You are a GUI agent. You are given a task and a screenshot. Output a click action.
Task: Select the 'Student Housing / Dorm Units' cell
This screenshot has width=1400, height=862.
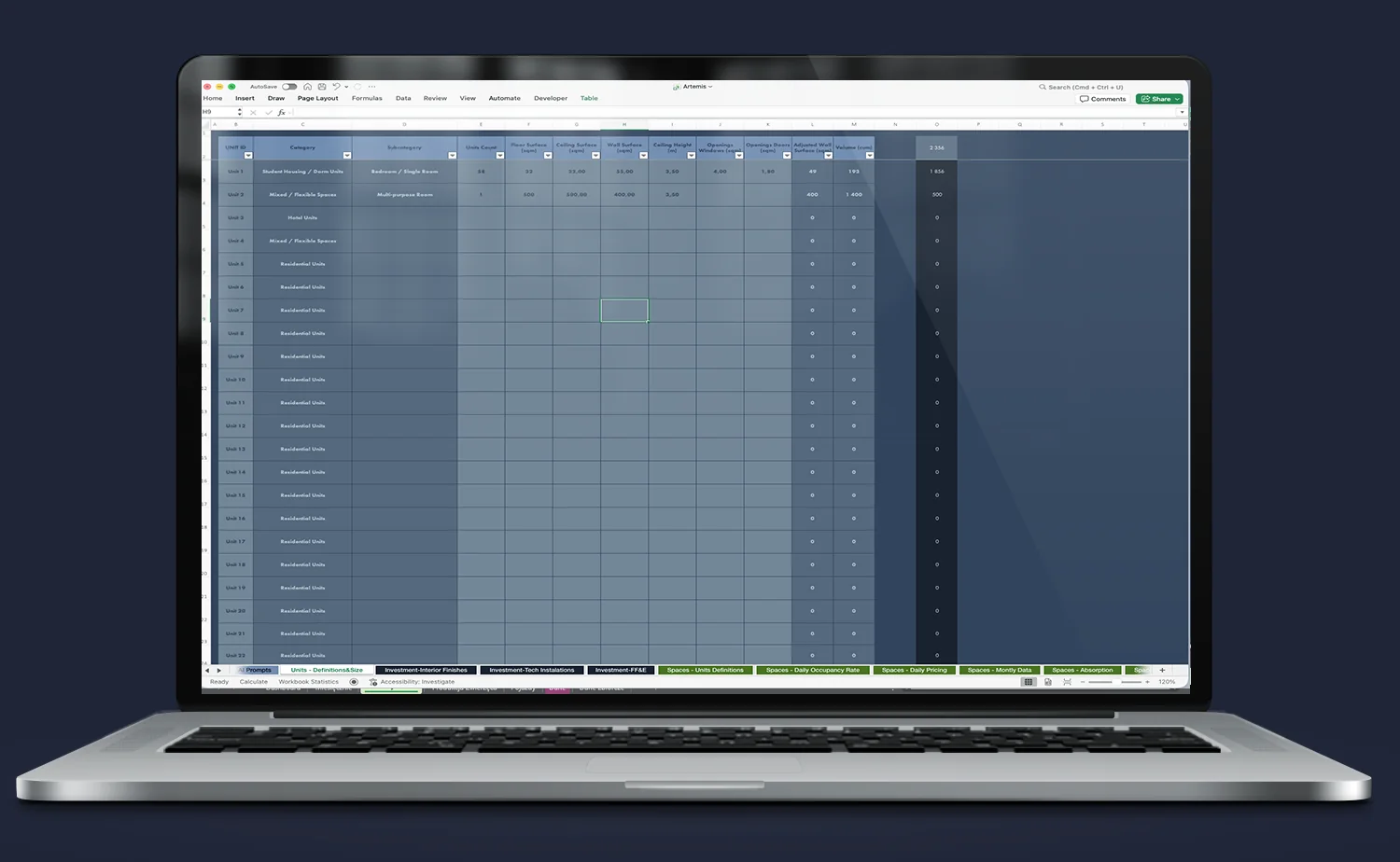(302, 172)
